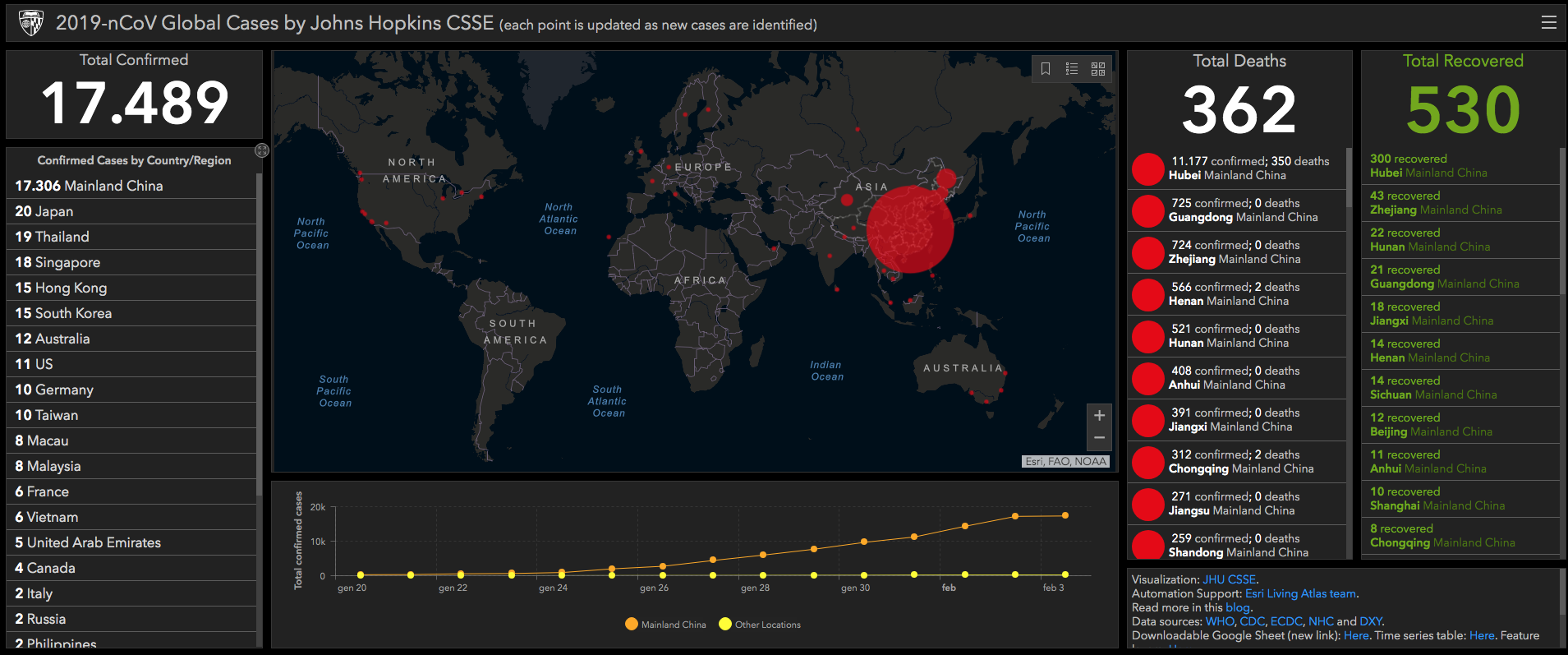The image size is (1568, 655).
Task: Open the basemap gallery grid icon
Action: [1098, 69]
